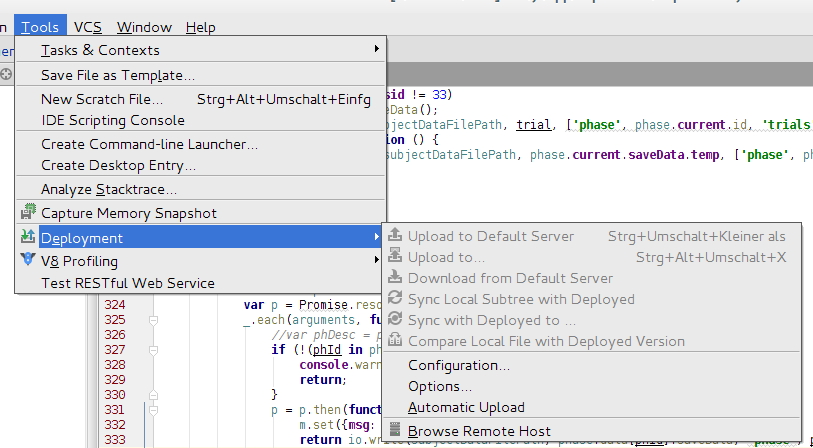Click the Compare Local File with Deployed Version icon
This screenshot has width=813, height=448.
[396, 341]
